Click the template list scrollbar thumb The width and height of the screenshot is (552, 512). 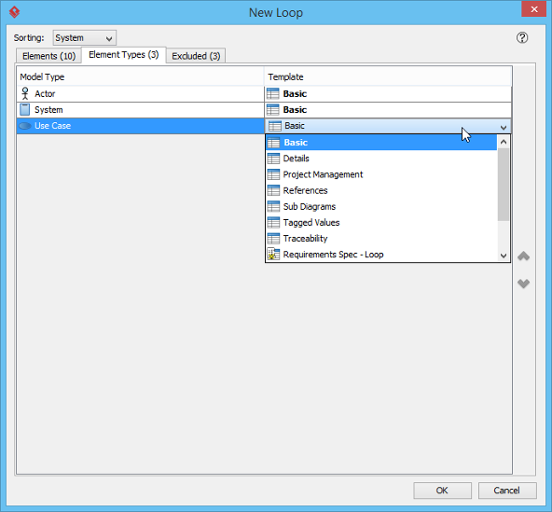coord(503,185)
